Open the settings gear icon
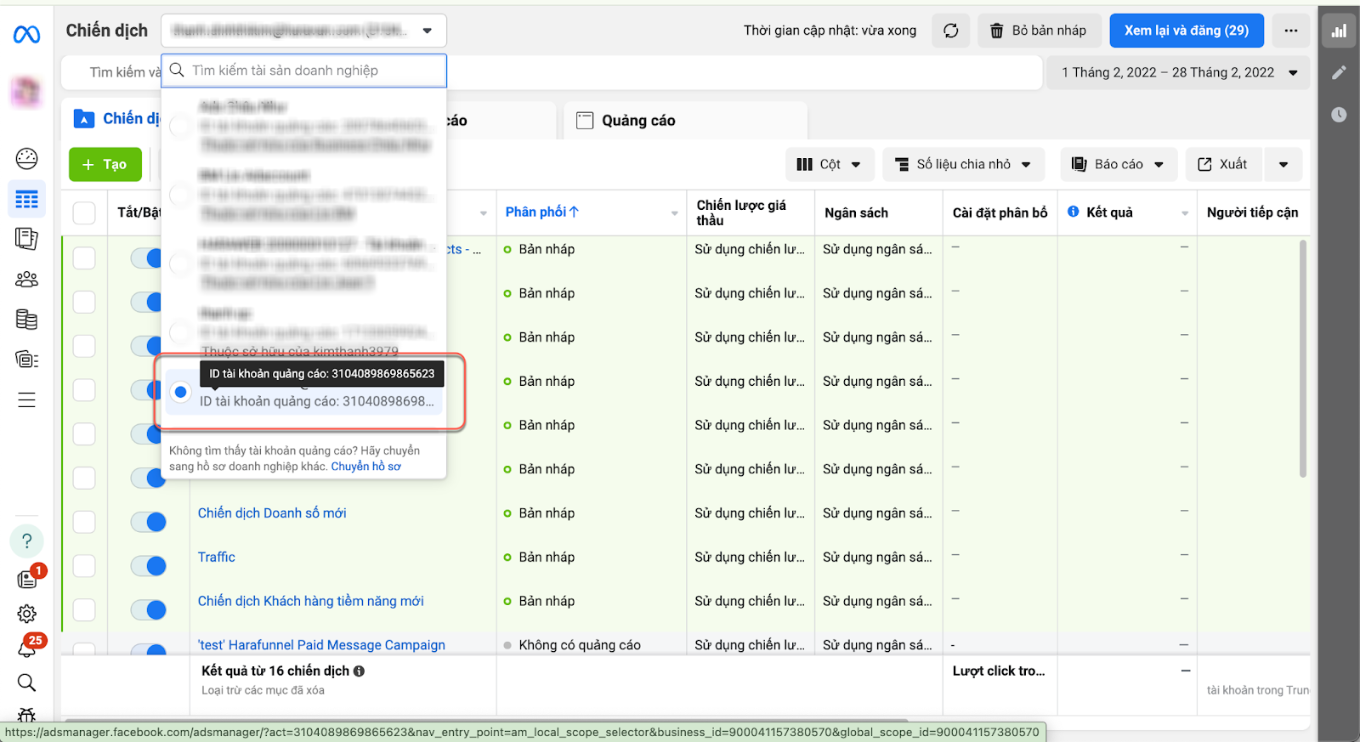 (x=27, y=614)
